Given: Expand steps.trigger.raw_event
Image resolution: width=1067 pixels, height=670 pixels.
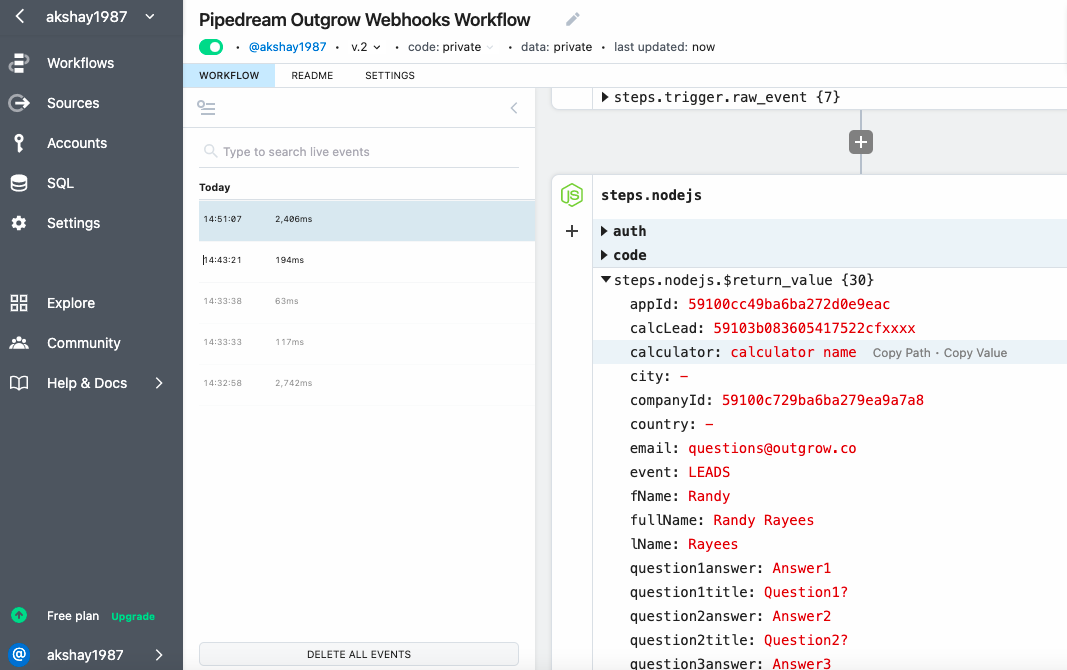Looking at the screenshot, I should [604, 97].
